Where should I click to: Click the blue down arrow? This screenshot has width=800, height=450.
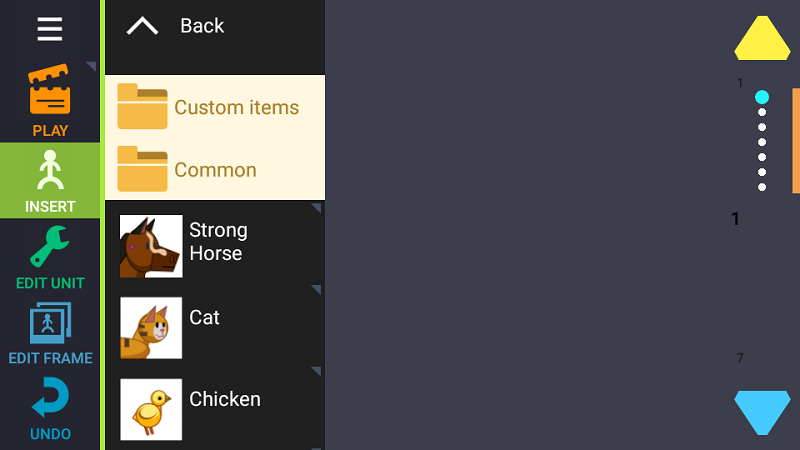pos(762,411)
